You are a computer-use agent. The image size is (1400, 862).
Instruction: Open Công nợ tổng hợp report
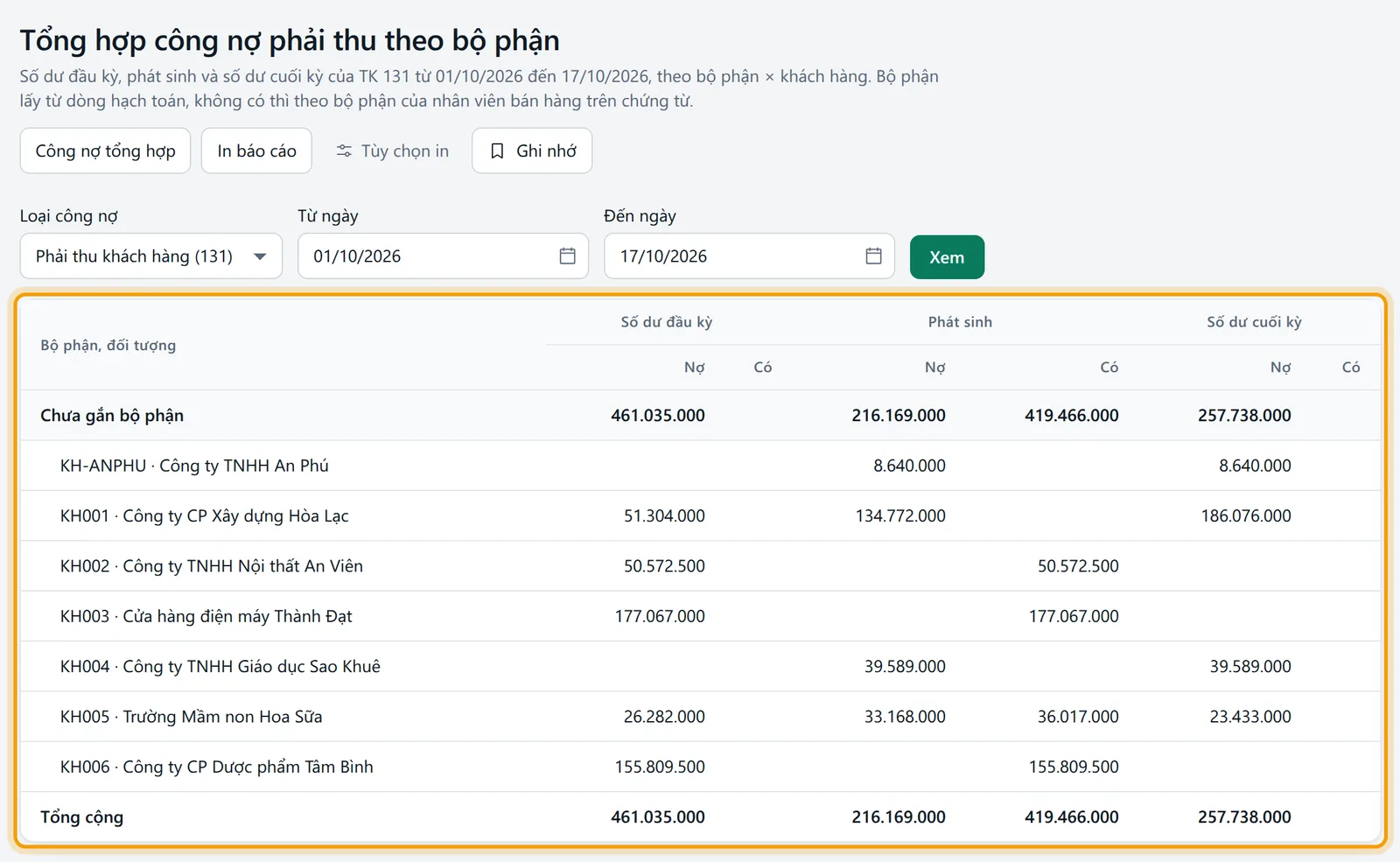coord(105,151)
